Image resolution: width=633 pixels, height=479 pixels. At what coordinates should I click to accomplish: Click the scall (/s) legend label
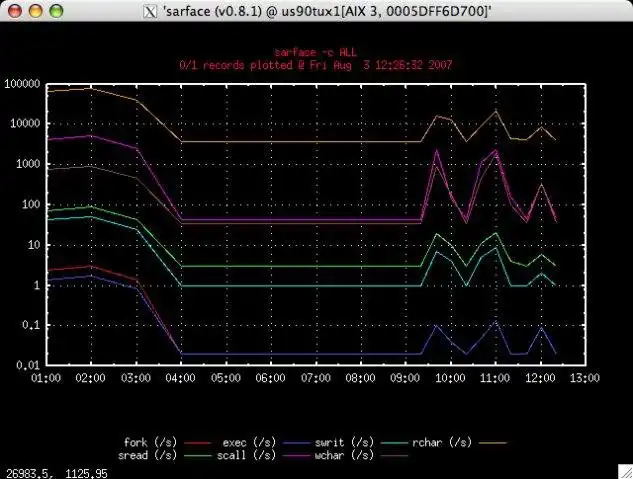pyautogui.click(x=246, y=456)
